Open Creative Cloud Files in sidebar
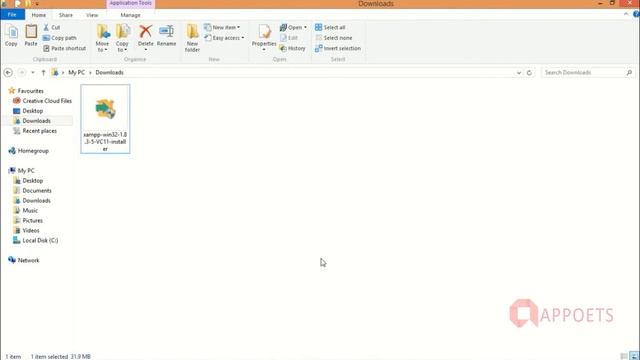Viewport: 640px width, 360px height. (42, 101)
